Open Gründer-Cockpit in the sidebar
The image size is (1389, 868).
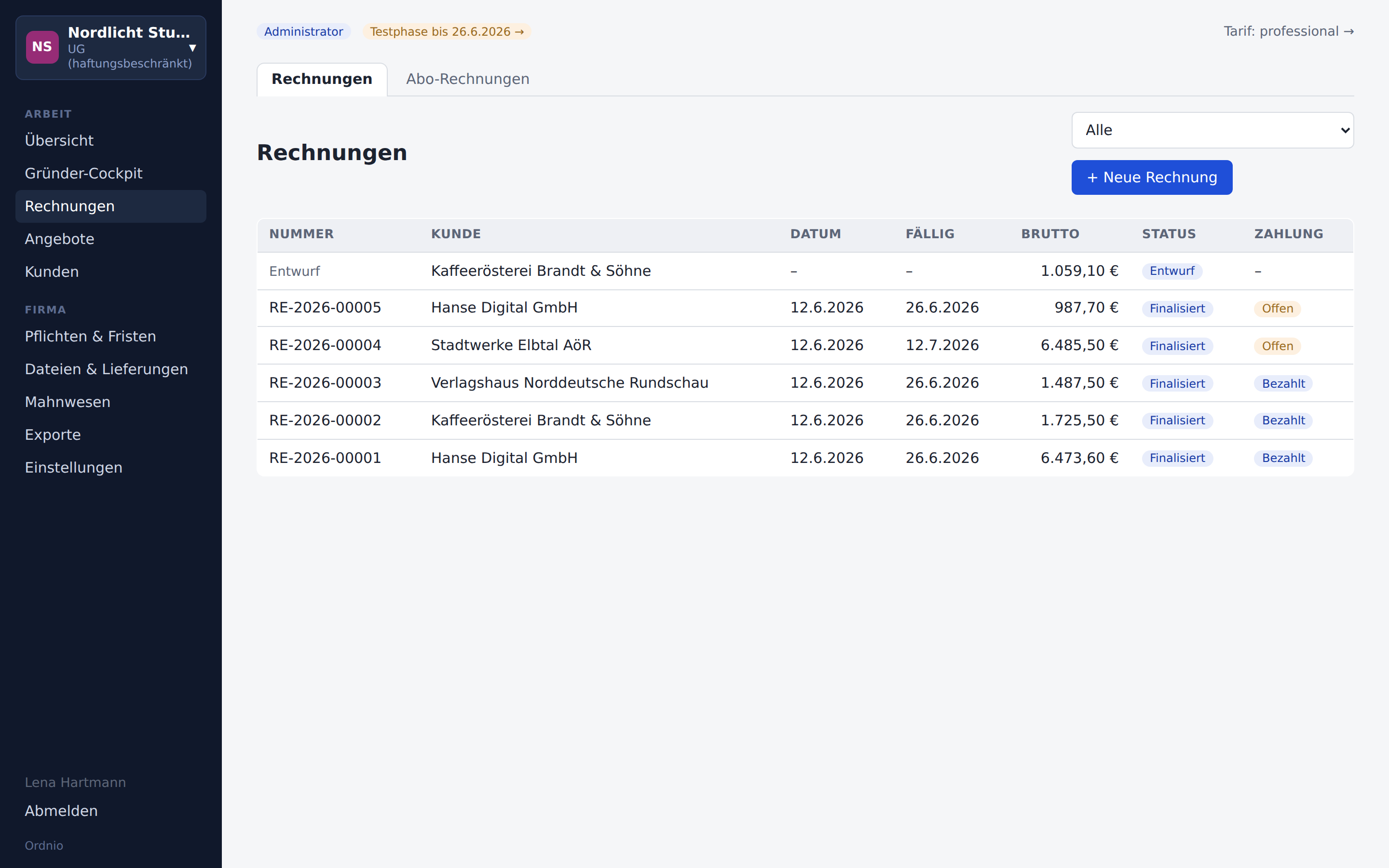pos(111,174)
